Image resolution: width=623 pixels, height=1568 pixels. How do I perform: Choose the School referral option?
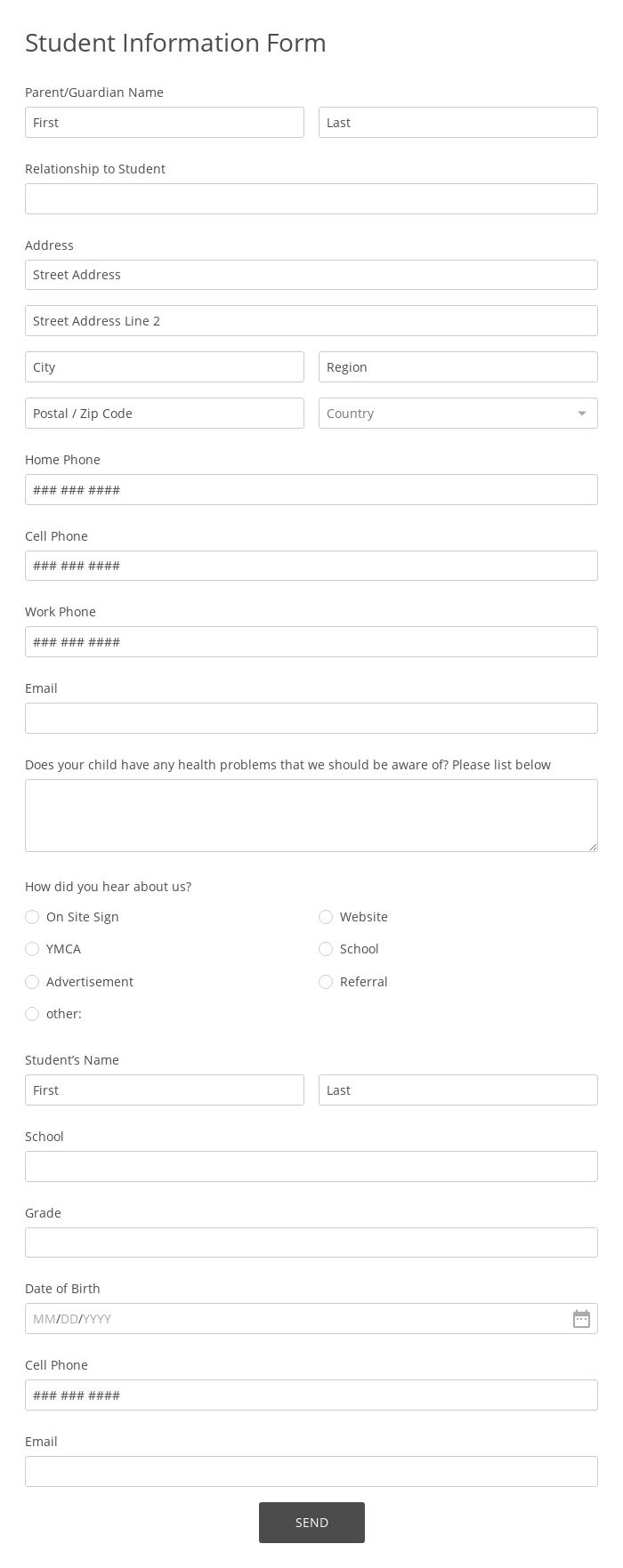tap(326, 949)
